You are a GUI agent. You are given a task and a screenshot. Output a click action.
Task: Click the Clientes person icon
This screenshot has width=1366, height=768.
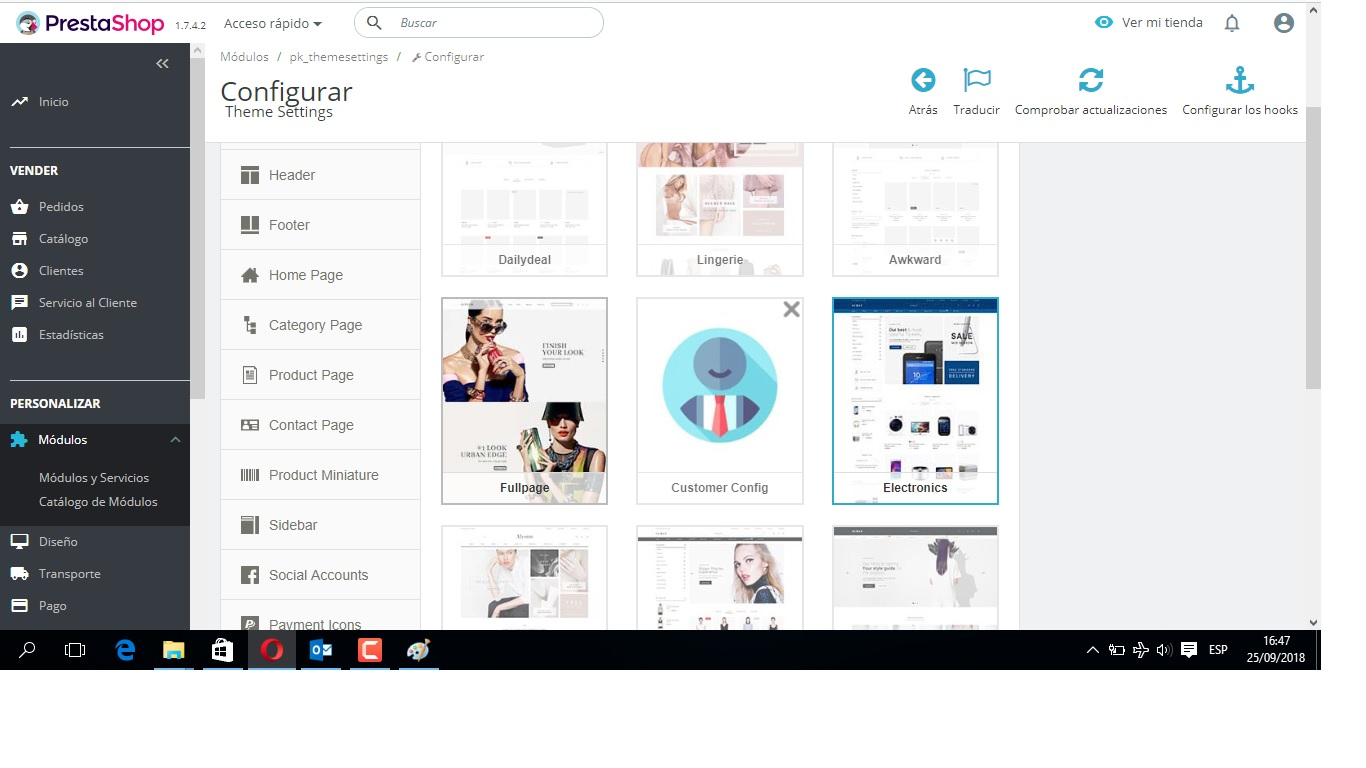pos(19,271)
